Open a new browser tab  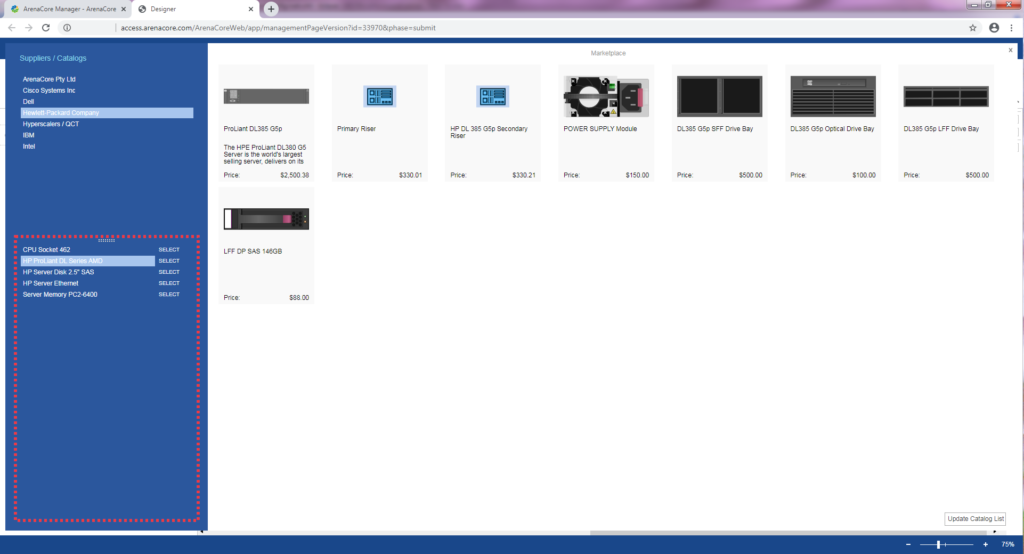271,9
